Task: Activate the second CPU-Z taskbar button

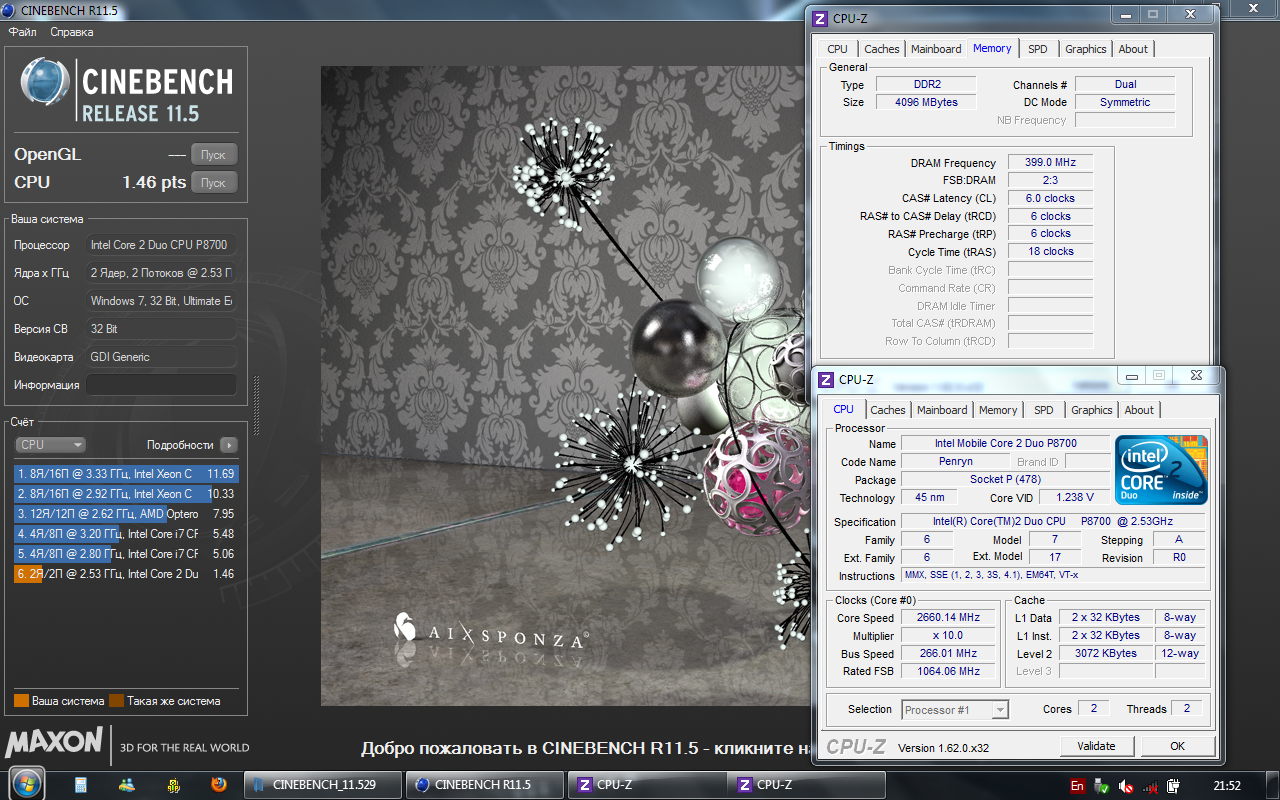Action: click(x=807, y=785)
